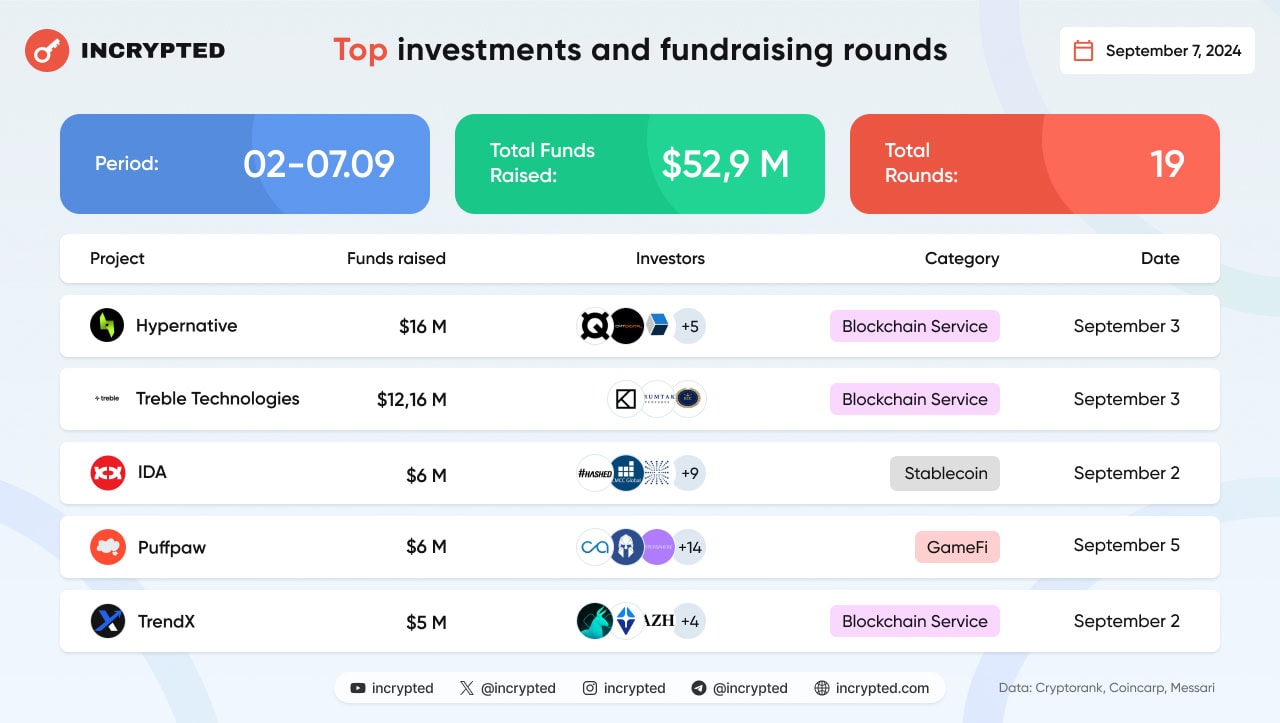
Task: Click the Instagram icon in footer
Action: click(x=590, y=688)
